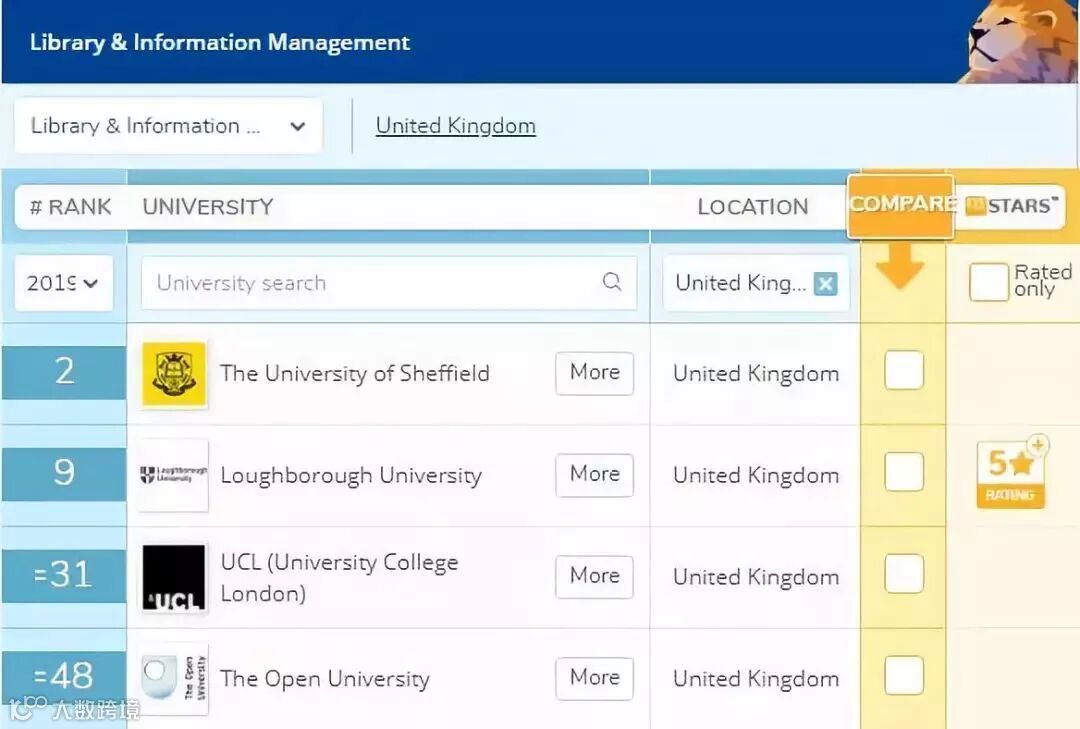Click the UCL logo thumbnail
1080x729 pixels.
(174, 577)
